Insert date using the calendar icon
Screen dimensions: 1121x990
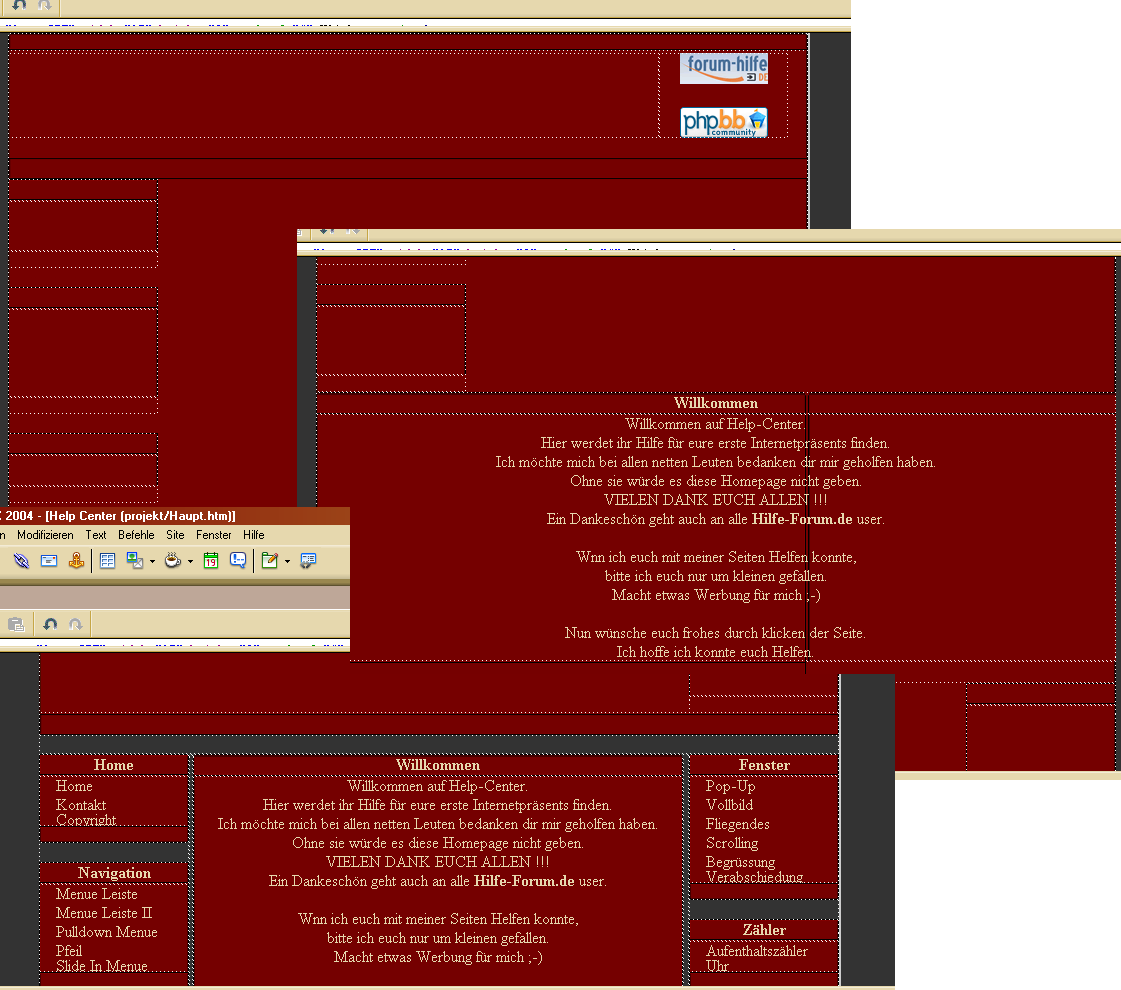point(211,561)
